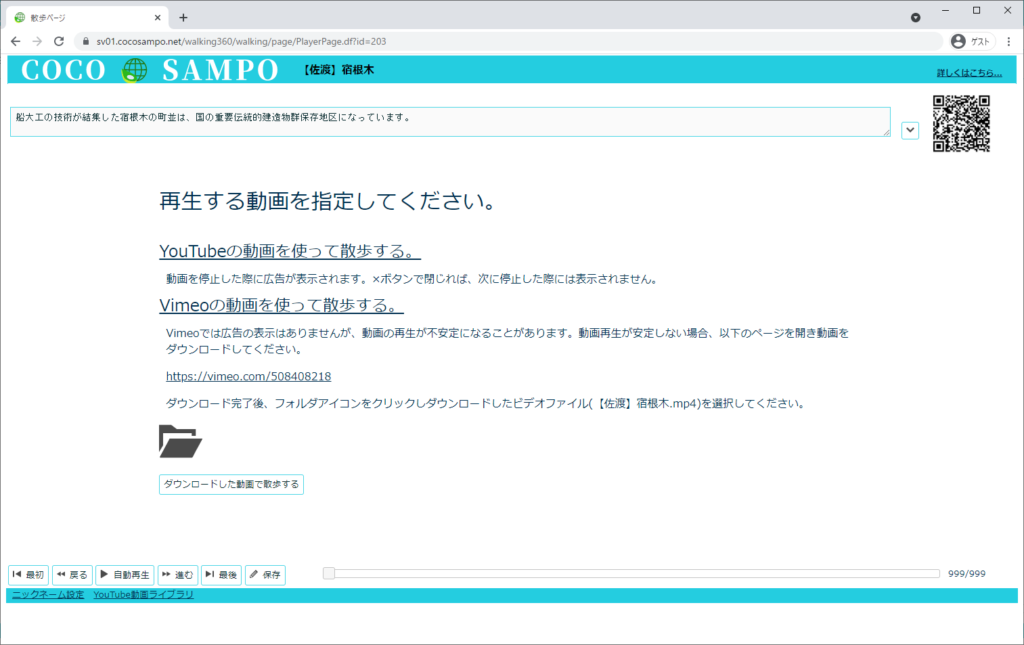Viewport: 1024px width, 645px height.
Task: Close the 散歩ページ tab
Action: [x=157, y=18]
